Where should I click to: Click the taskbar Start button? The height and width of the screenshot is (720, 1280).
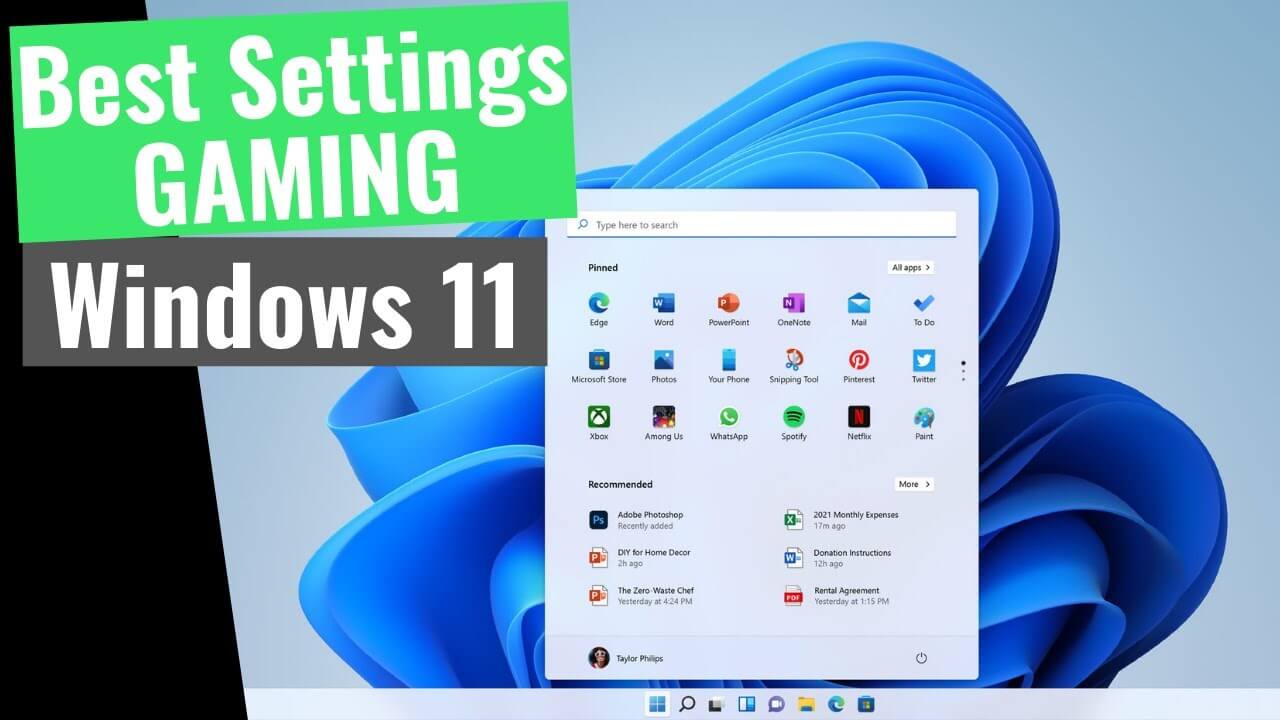pyautogui.click(x=657, y=705)
